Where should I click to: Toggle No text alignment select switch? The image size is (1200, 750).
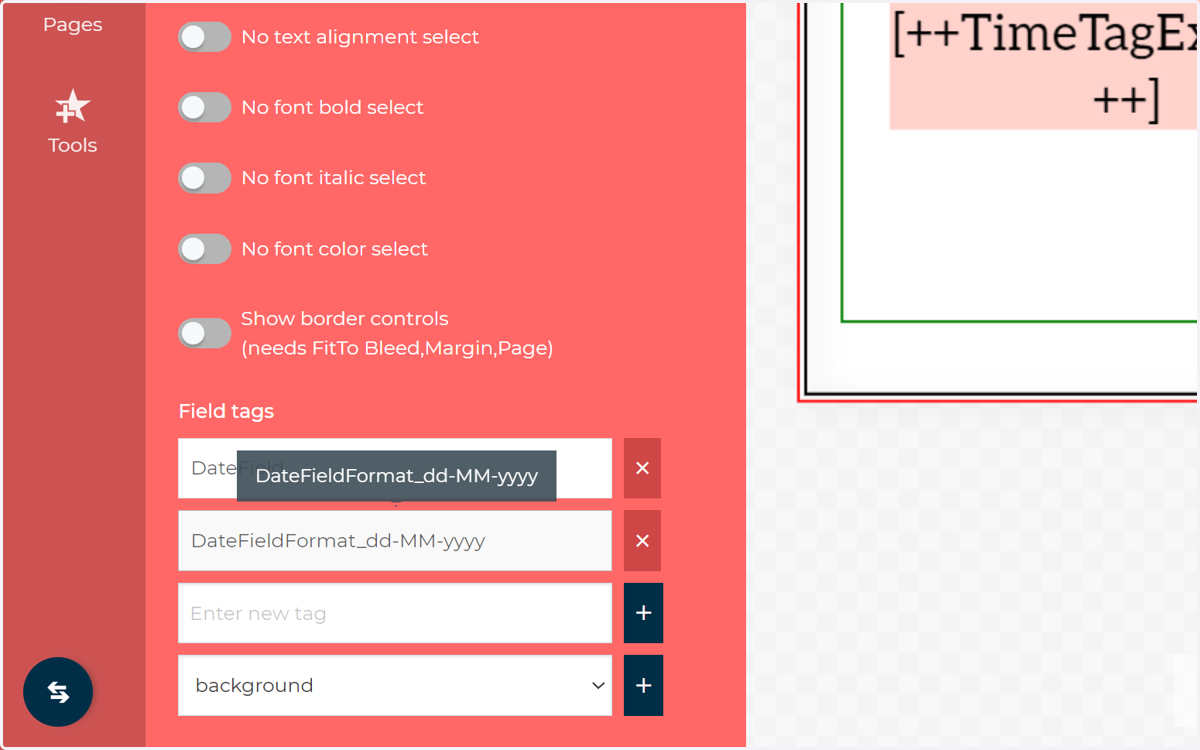click(x=205, y=37)
